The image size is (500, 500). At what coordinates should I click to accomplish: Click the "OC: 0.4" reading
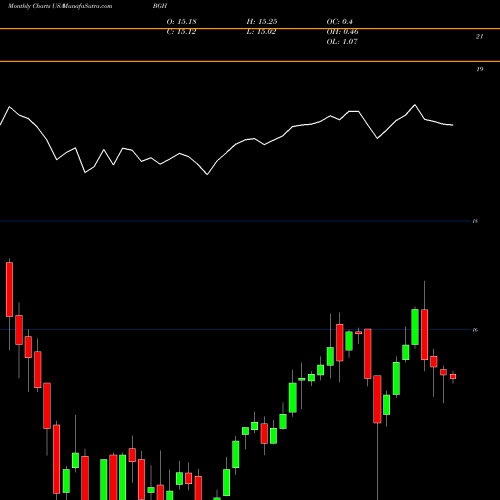point(339,22)
